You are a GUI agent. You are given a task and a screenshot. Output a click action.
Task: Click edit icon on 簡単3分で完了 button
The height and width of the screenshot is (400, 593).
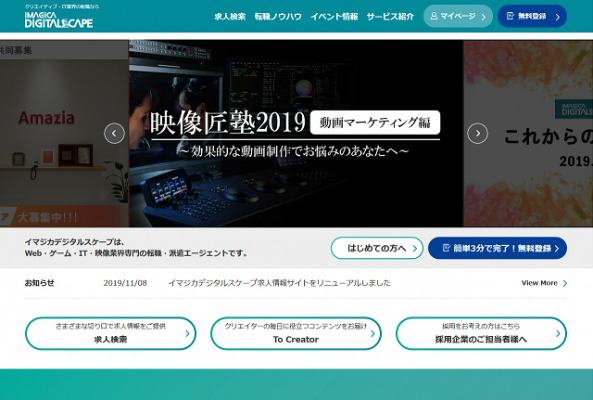click(446, 248)
